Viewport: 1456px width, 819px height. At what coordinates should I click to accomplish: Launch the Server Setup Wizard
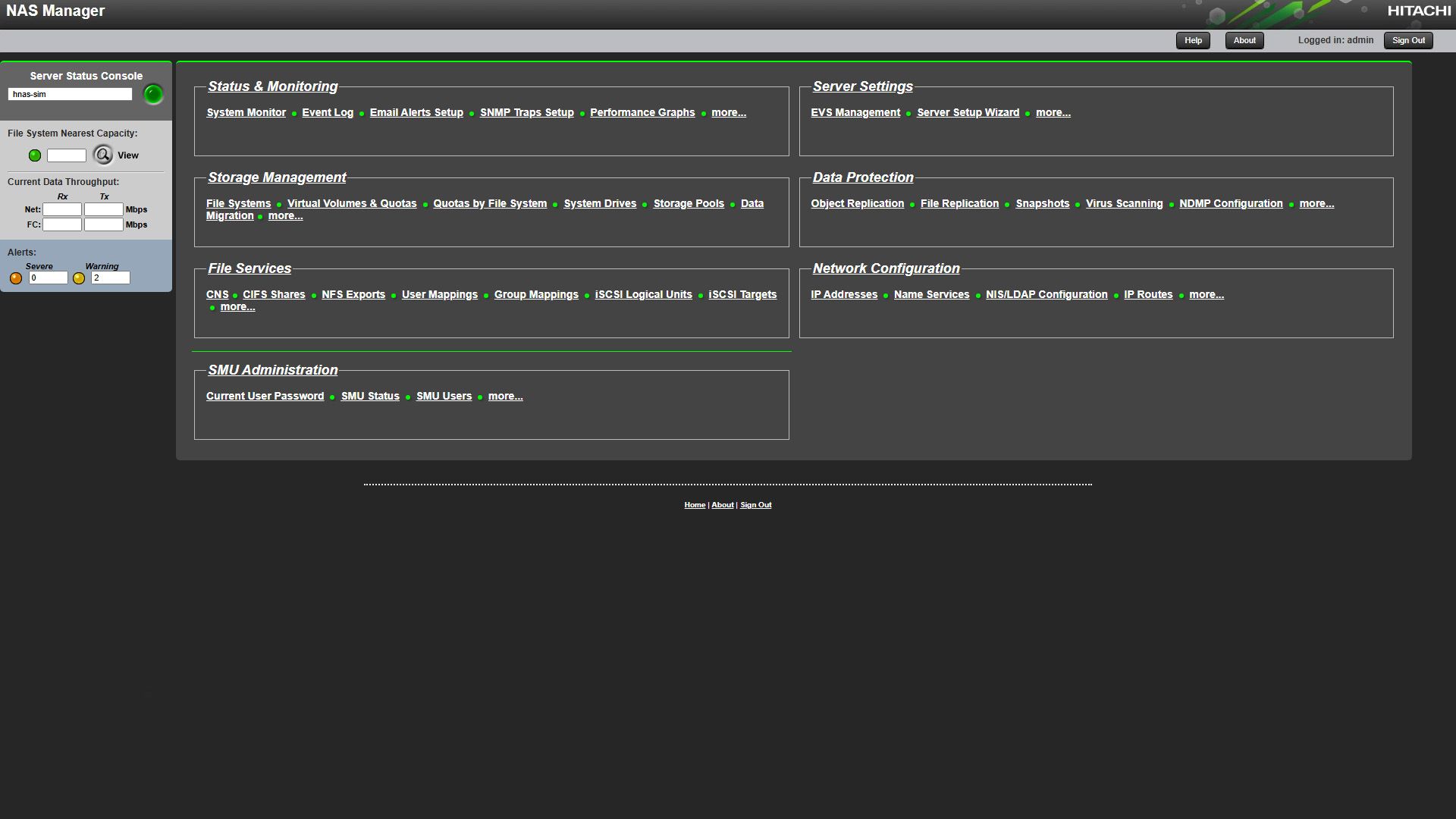tap(968, 112)
